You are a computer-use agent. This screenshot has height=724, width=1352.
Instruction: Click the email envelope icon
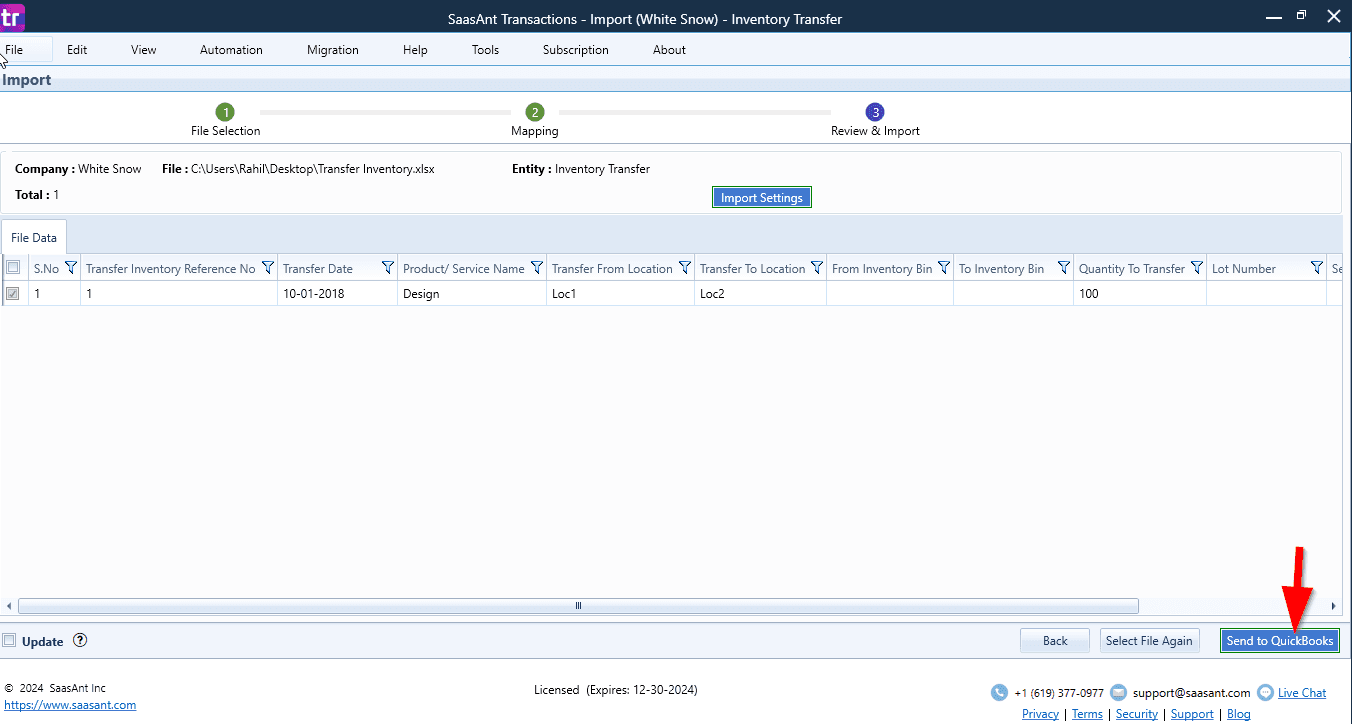[1118, 692]
